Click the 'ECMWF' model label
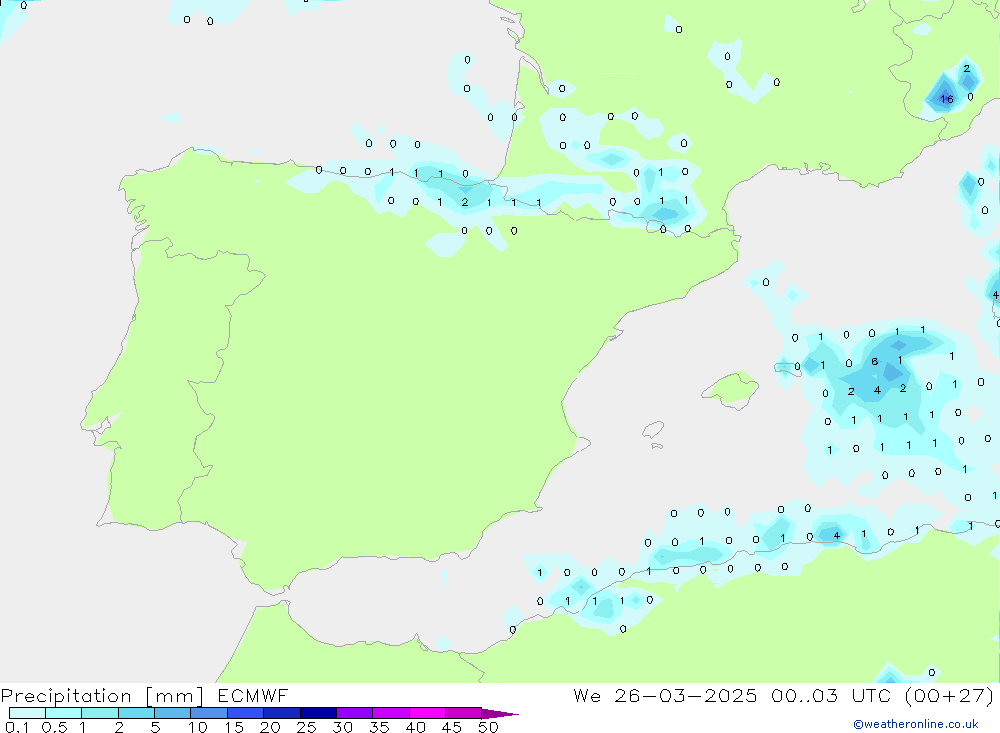1000x733 pixels. (253, 695)
